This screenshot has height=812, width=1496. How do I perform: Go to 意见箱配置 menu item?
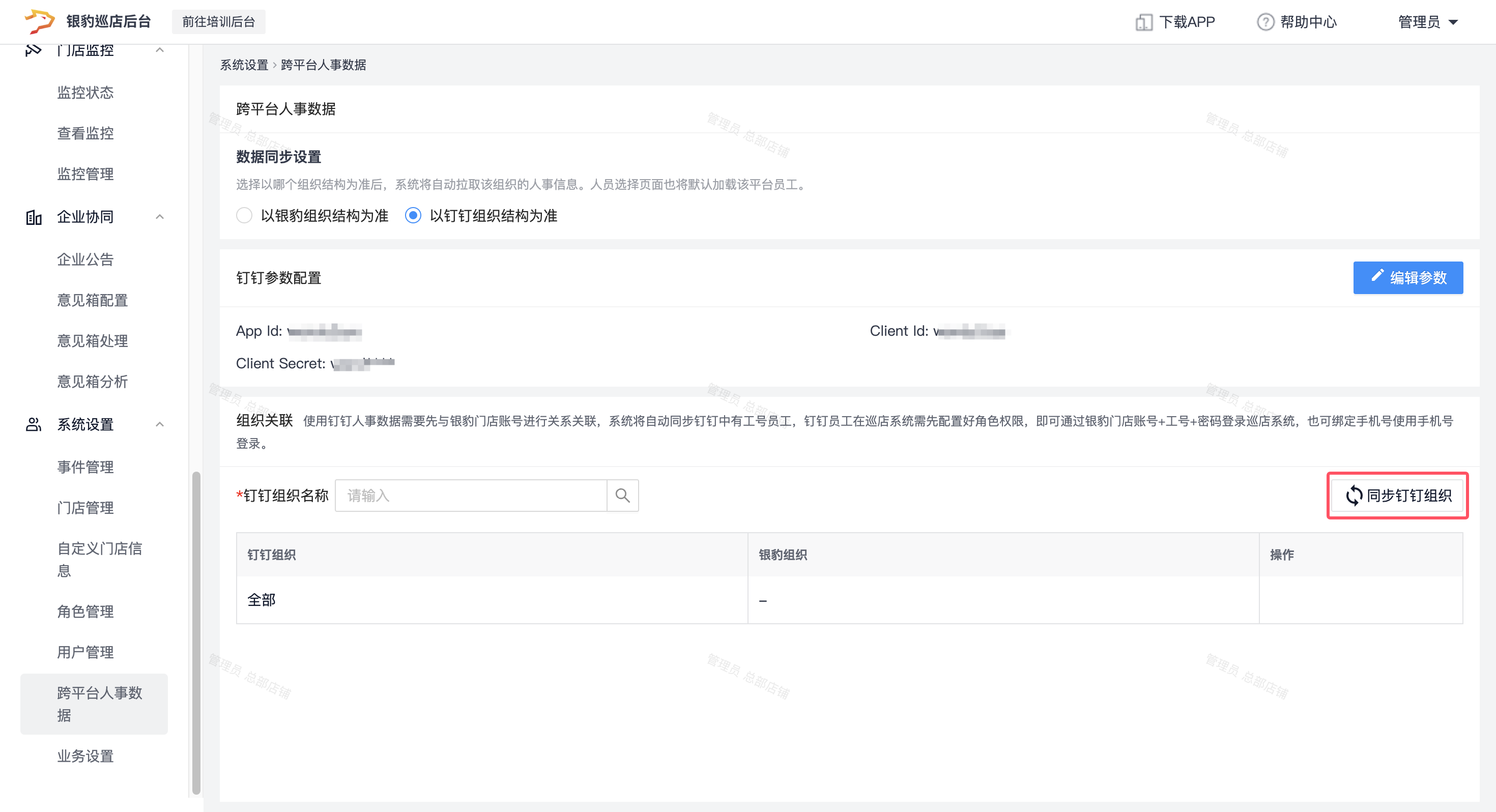[x=92, y=300]
